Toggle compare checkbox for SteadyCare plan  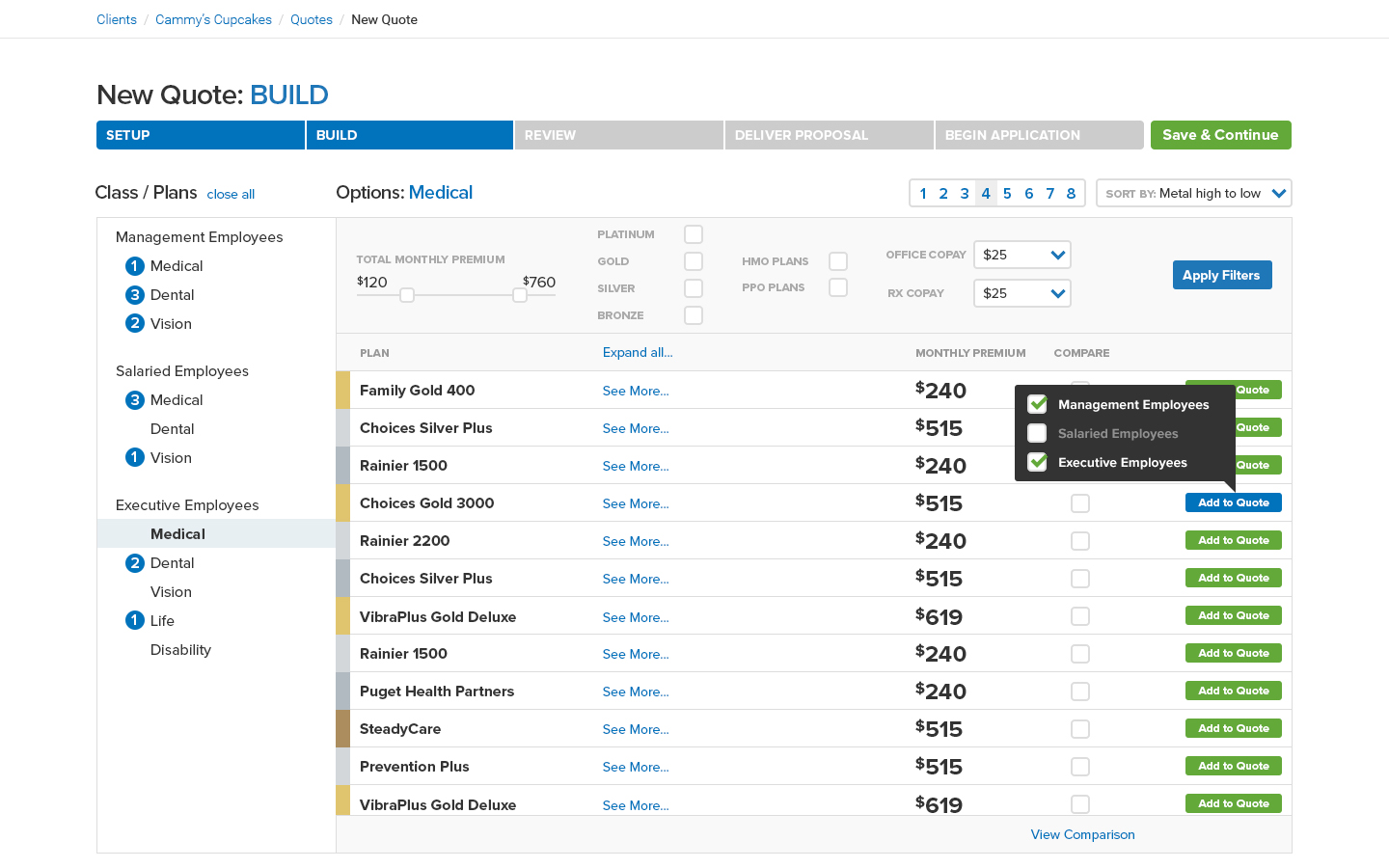1080,729
